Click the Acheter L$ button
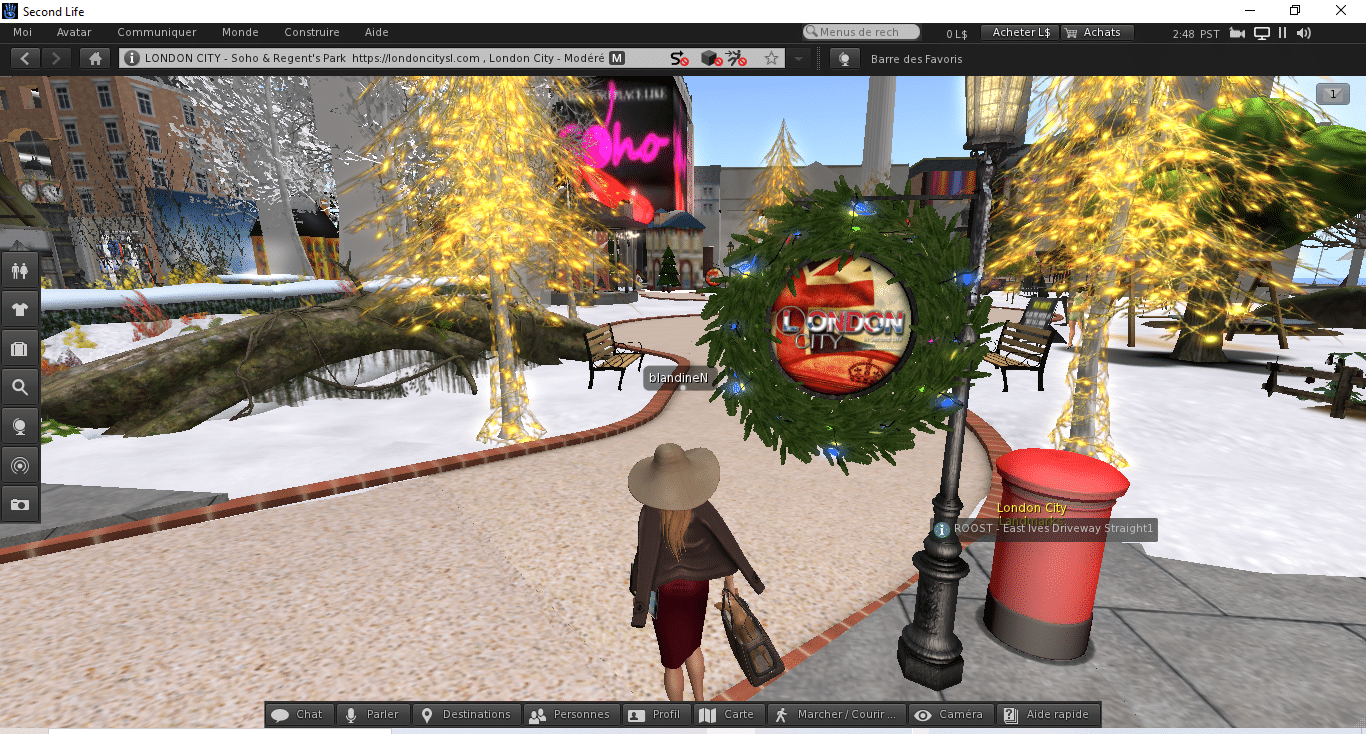 (x=1019, y=32)
